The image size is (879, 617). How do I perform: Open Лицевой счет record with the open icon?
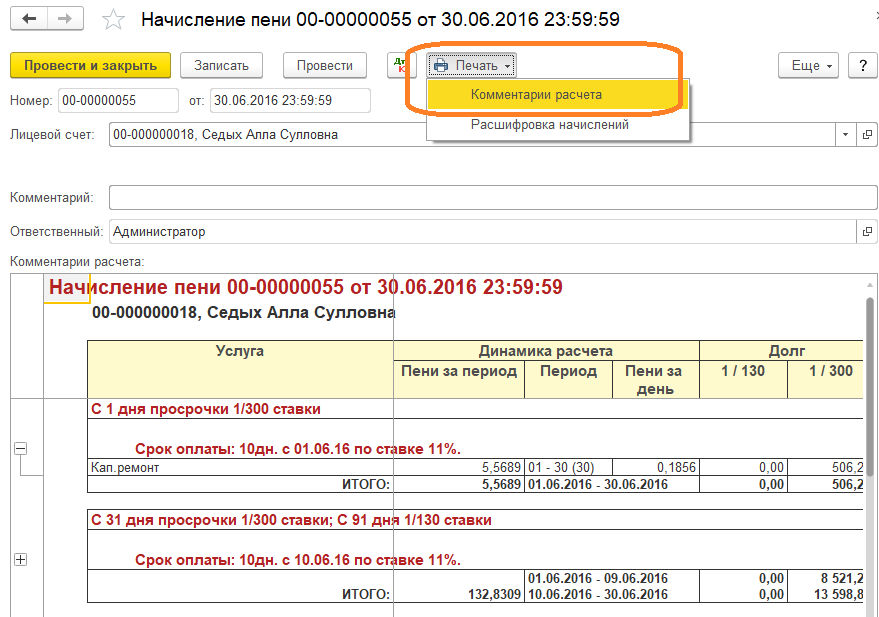[867, 134]
